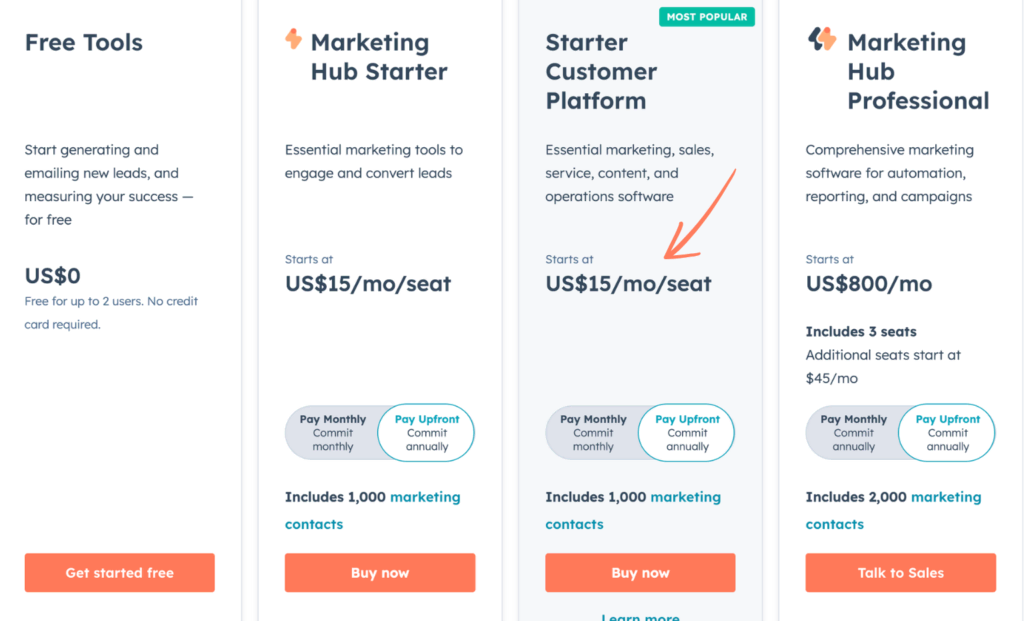The image size is (1024, 621).
Task: Open marketing contacts link in Marketing Hub Professional
Action: pos(945,497)
